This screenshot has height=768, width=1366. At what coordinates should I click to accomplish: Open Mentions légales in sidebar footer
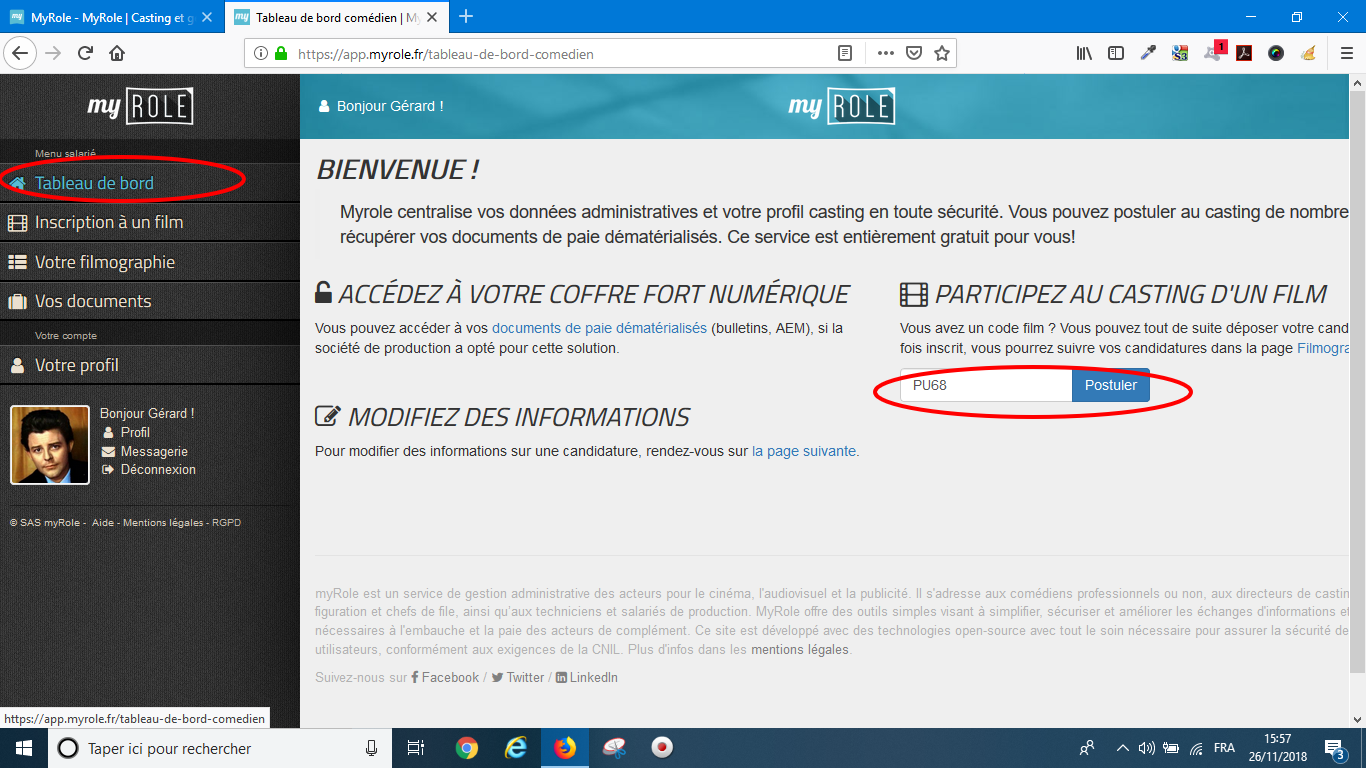tap(163, 523)
